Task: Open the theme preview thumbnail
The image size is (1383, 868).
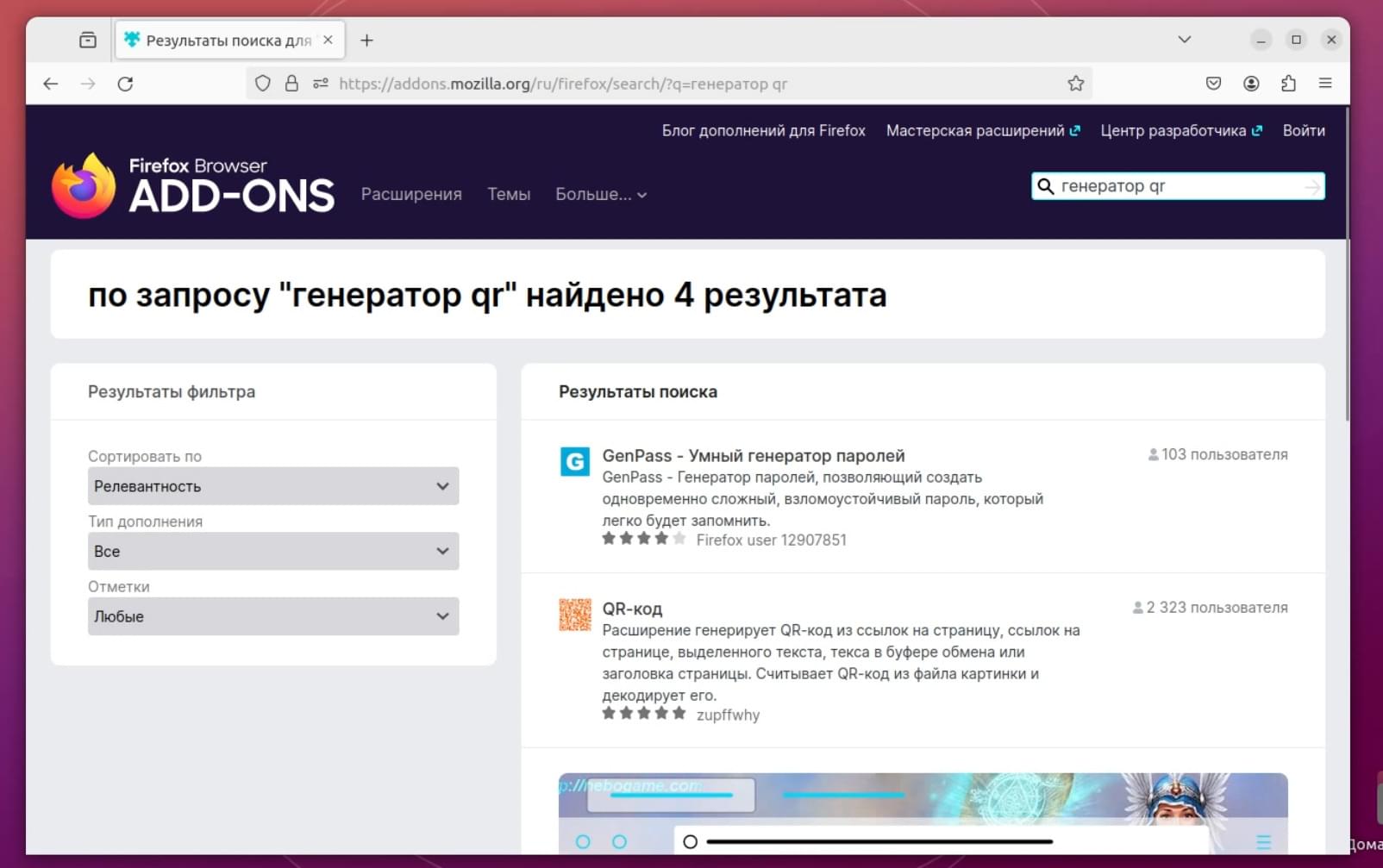Action: pos(923,814)
